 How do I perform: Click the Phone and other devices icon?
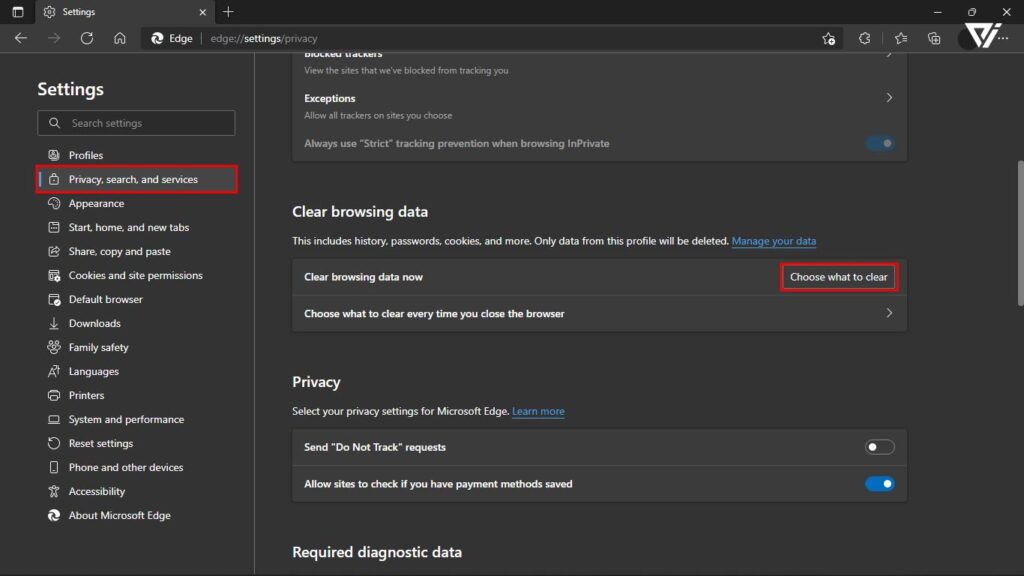pyautogui.click(x=54, y=468)
